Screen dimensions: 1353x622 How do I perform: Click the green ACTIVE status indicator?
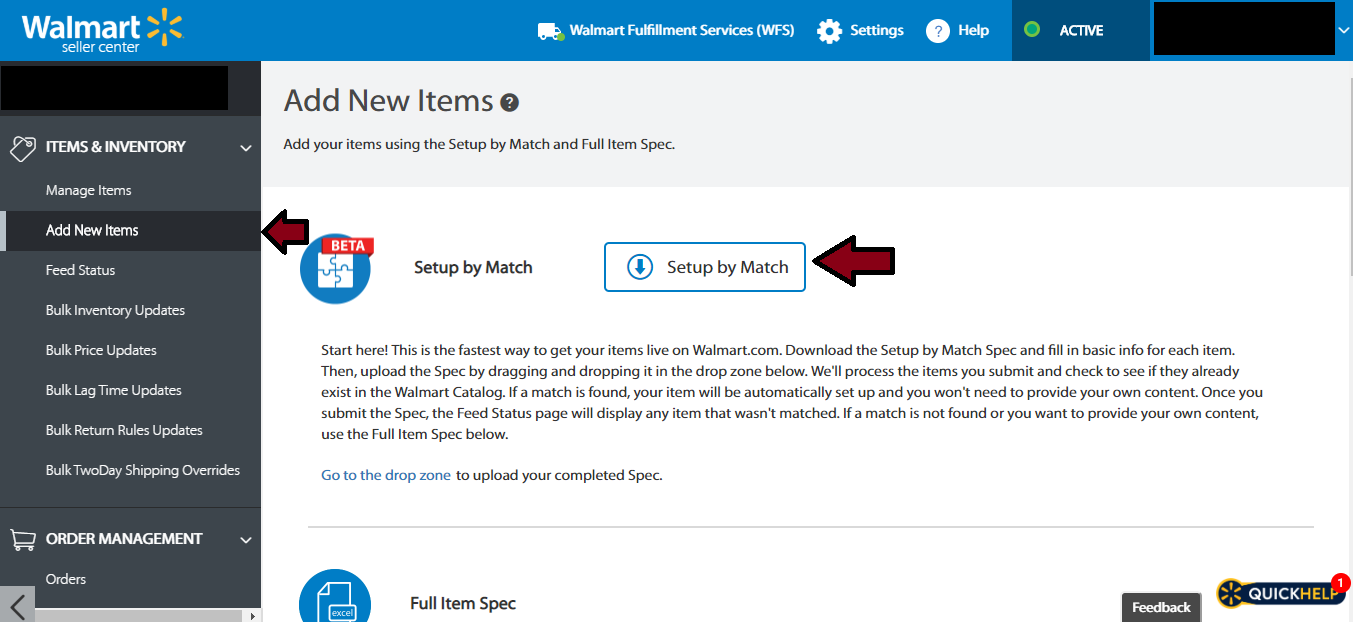pos(1032,30)
